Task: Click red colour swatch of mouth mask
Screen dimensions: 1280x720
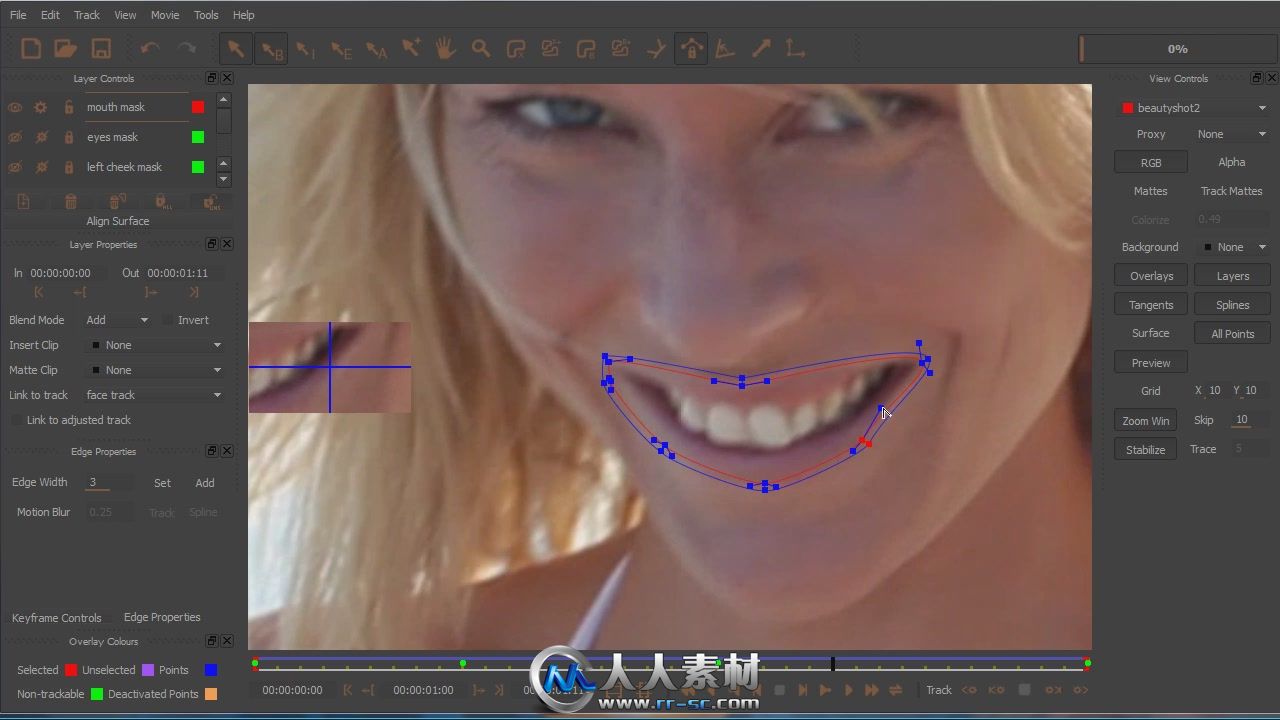Action: click(x=198, y=107)
